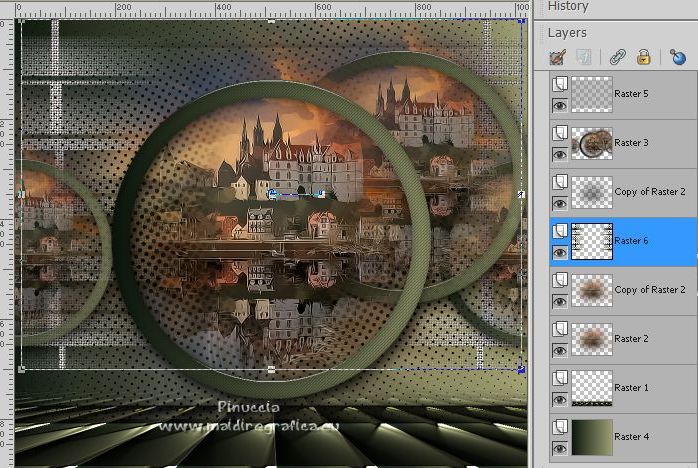
Task: Hide the Raster 1 layer using its eye
Action: pos(560,399)
